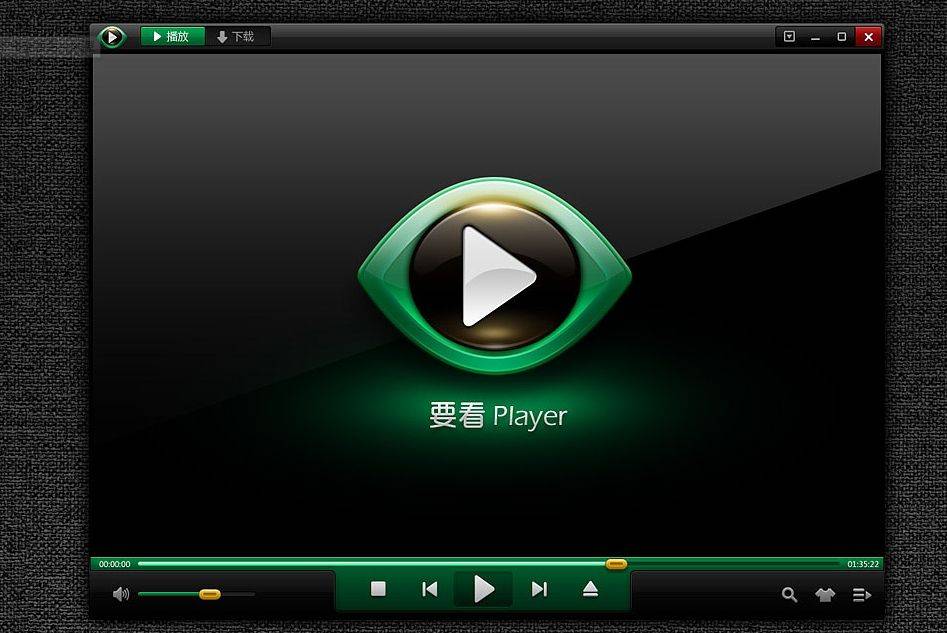The width and height of the screenshot is (947, 633).
Task: Skip to the next track
Action: [539, 589]
